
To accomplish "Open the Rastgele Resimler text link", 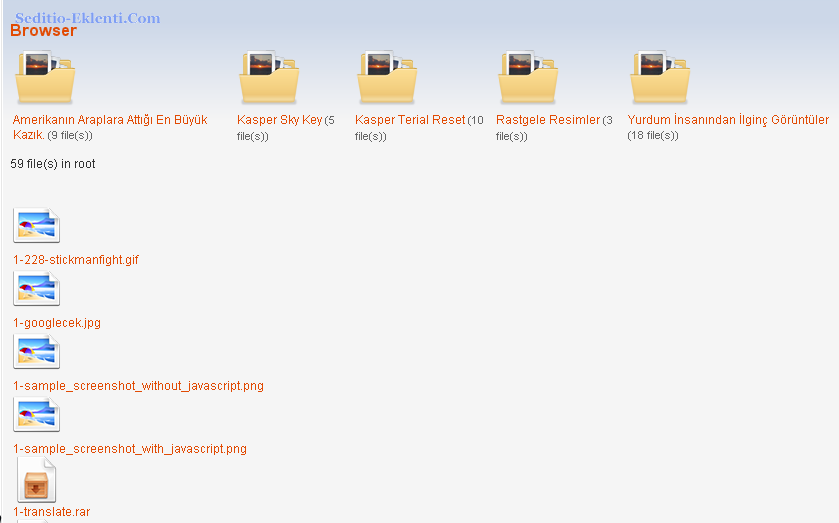I will (x=548, y=120).
